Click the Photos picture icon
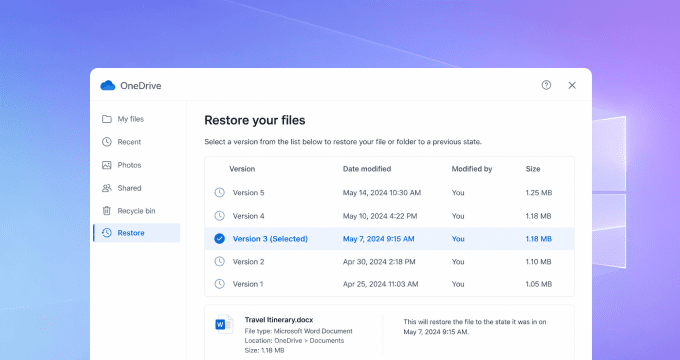The width and height of the screenshot is (680, 360). pyautogui.click(x=107, y=165)
